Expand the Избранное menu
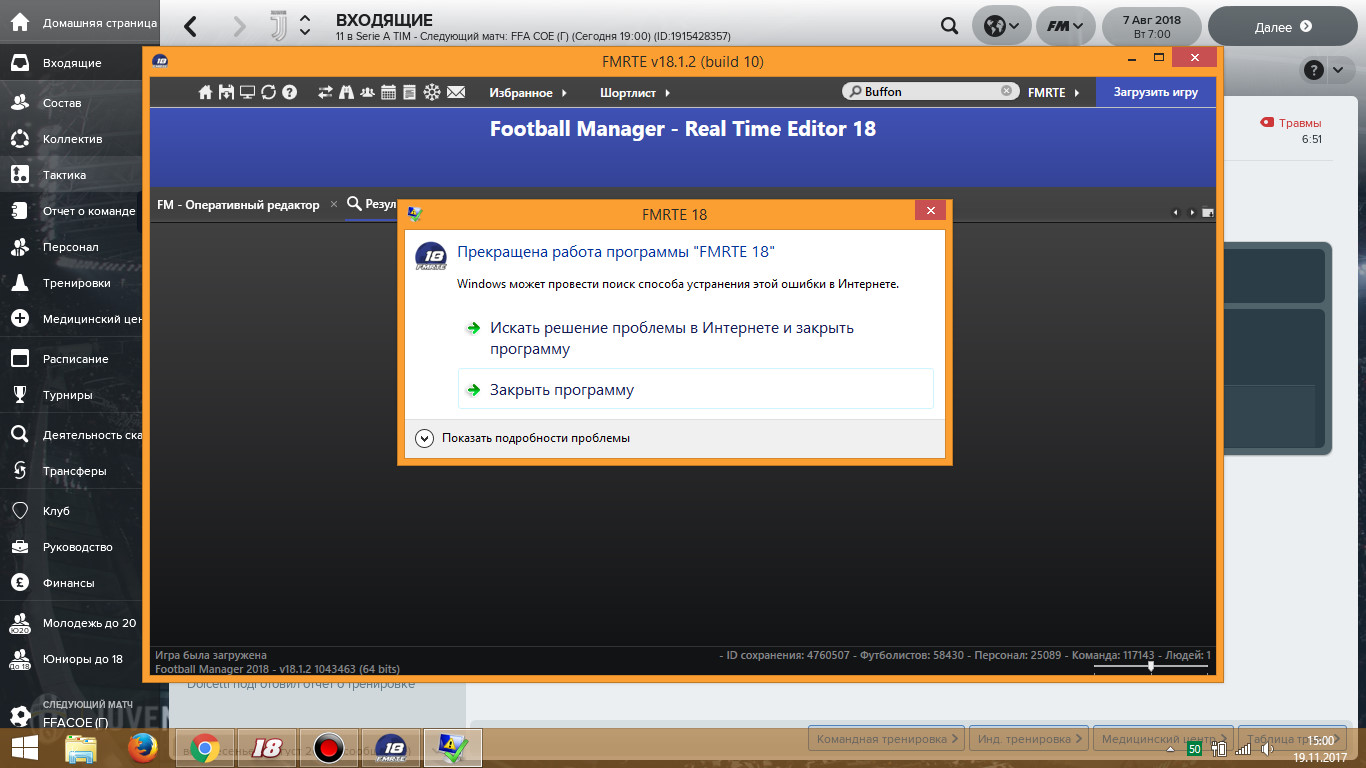 coord(528,92)
